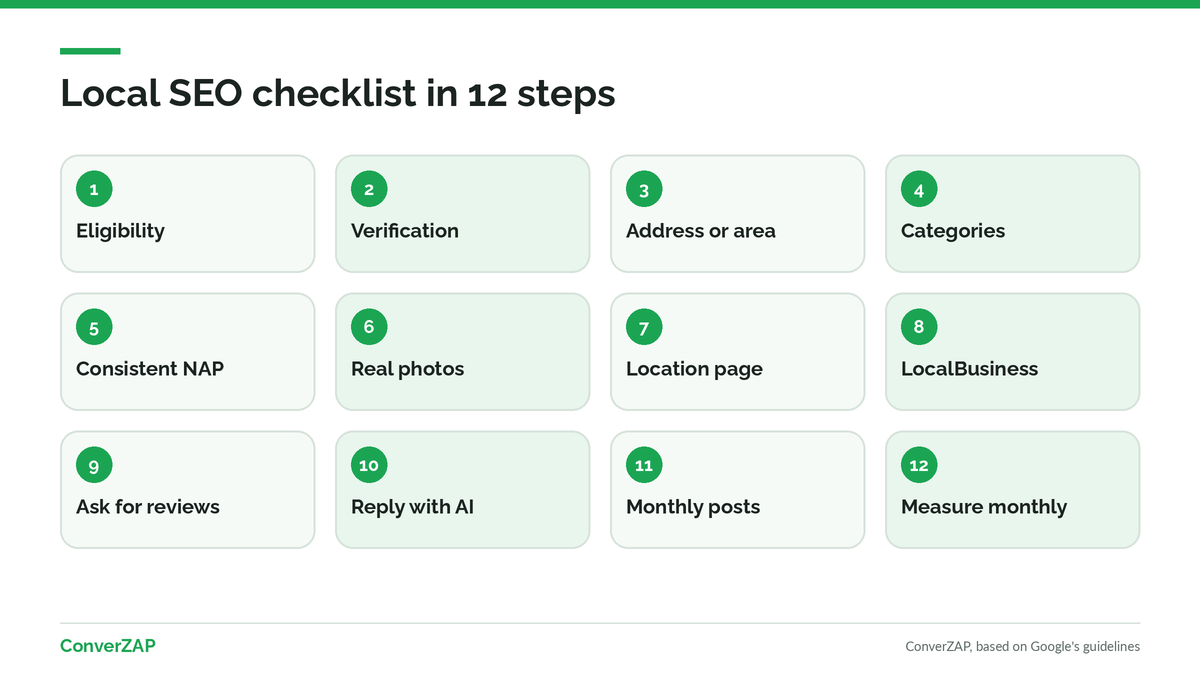Click the title "Local SEO checklist in 12 steps"
Screen dimensions: 1200x675
point(338,93)
